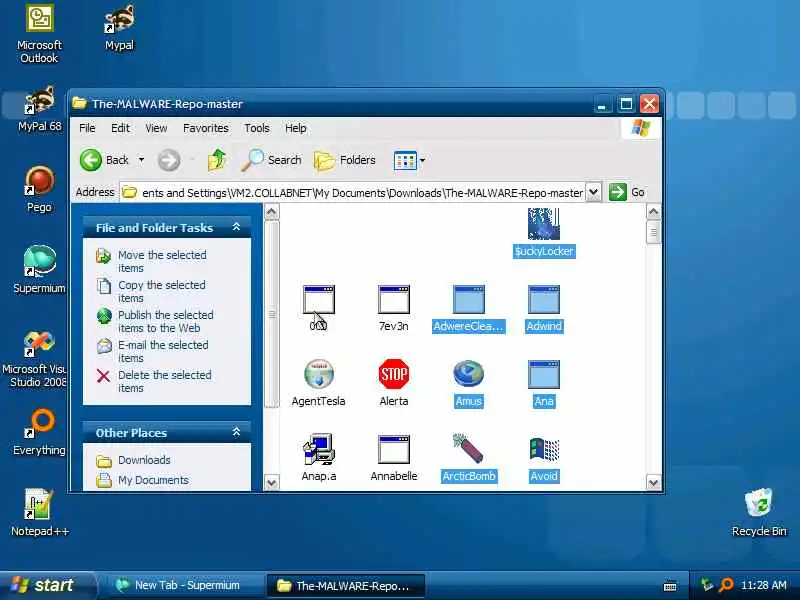The width and height of the screenshot is (800, 600).
Task: Open the Tools menu
Action: coord(257,128)
